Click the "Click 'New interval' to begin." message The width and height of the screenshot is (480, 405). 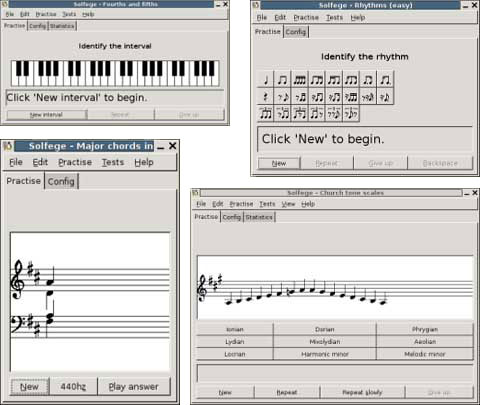click(77, 98)
